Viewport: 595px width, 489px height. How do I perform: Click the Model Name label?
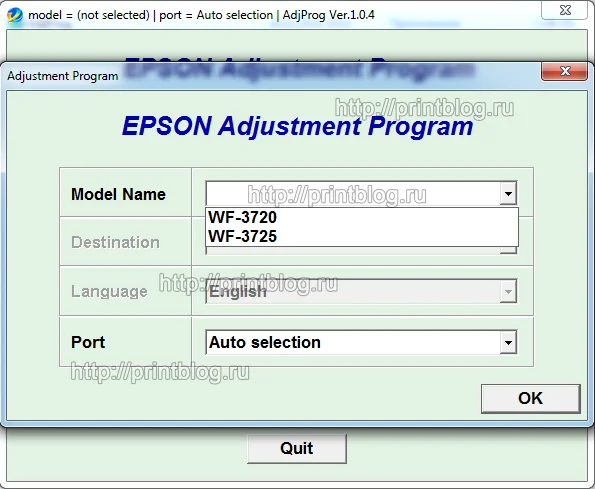pyautogui.click(x=118, y=194)
